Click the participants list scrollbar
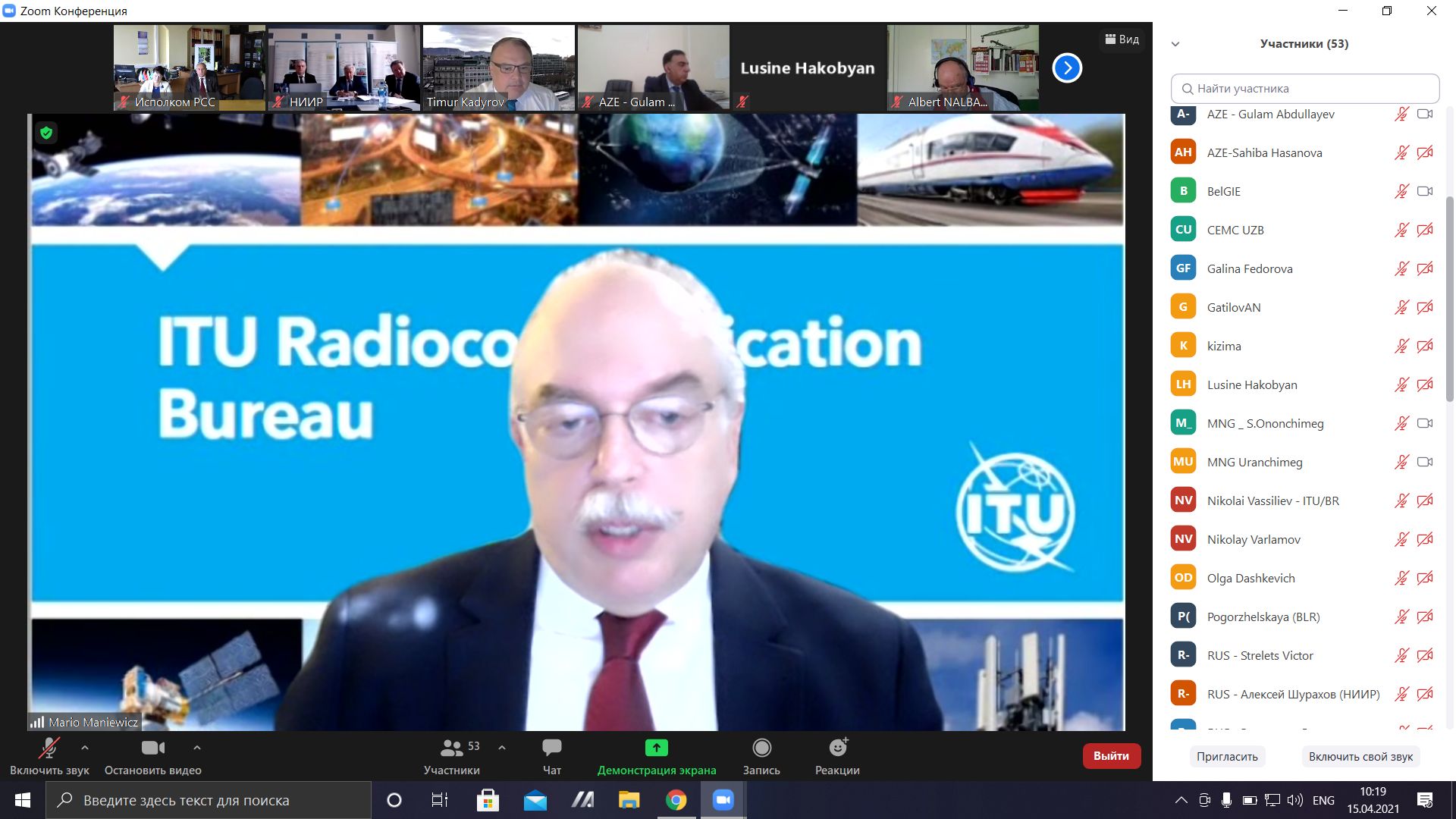1456x819 pixels. [x=1450, y=298]
